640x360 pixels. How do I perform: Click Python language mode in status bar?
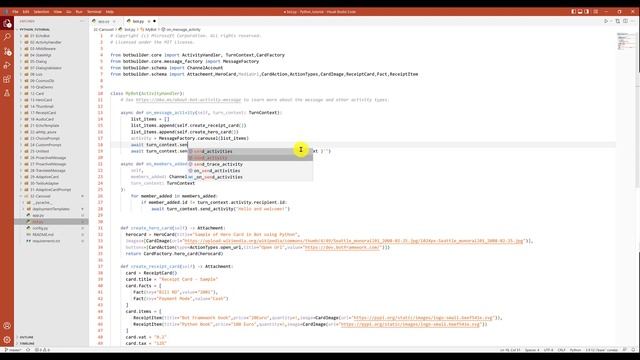point(575,350)
